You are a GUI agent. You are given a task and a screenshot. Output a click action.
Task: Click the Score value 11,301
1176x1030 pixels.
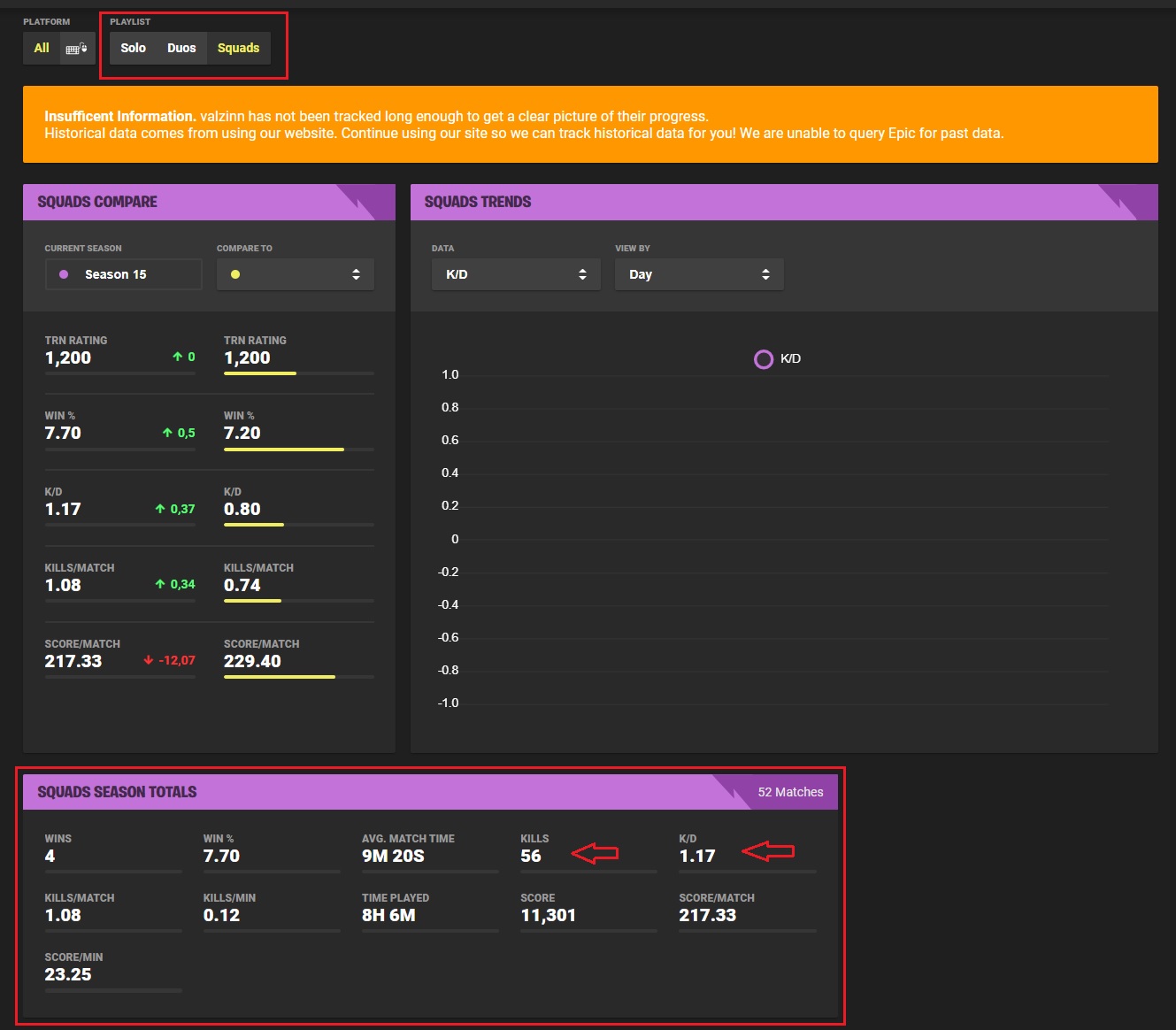point(548,915)
